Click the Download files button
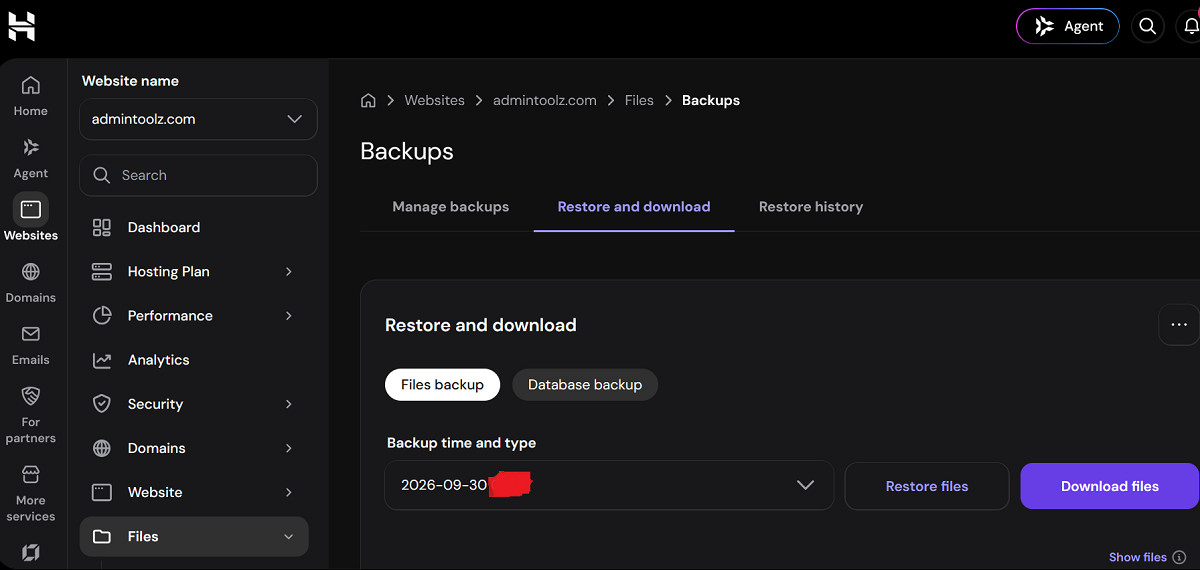Screen dimensions: 1200x570 [1110, 486]
